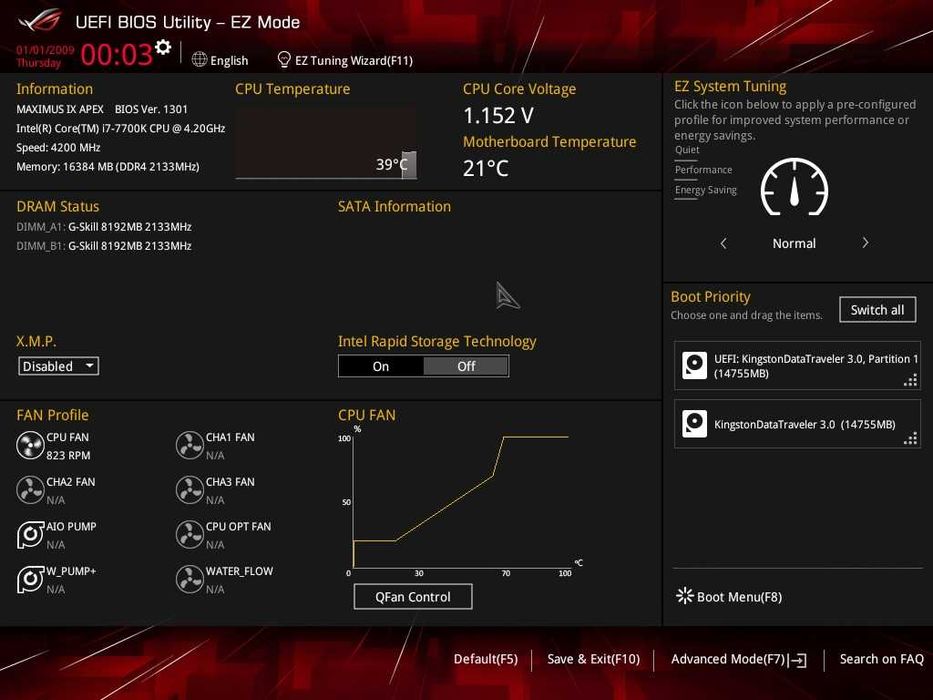Viewport: 933px width, 700px height.
Task: Click the 01/01/2009 date text
Action: click(x=45, y=50)
